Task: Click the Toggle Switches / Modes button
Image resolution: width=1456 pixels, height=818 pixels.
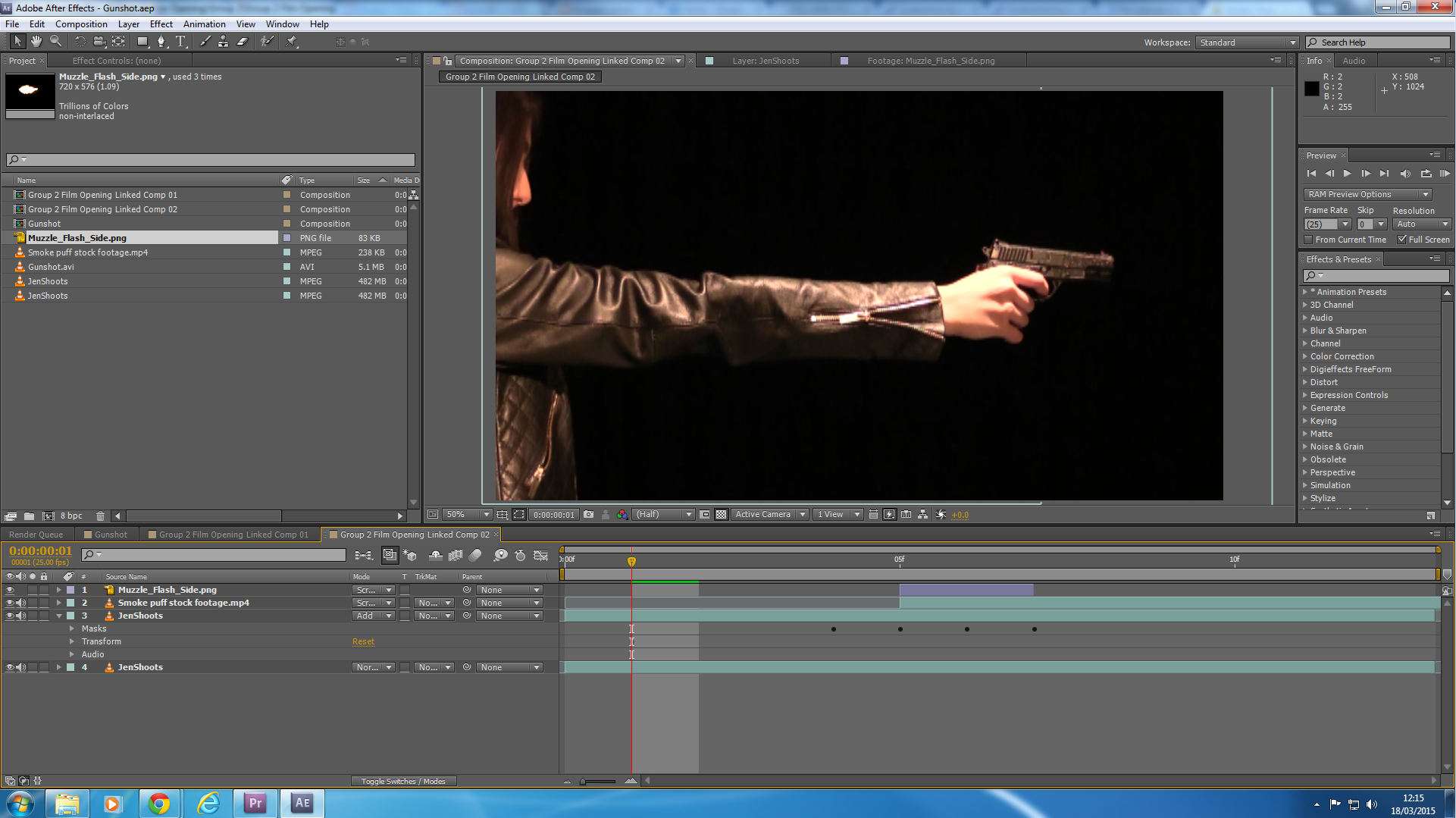Action: click(x=403, y=782)
